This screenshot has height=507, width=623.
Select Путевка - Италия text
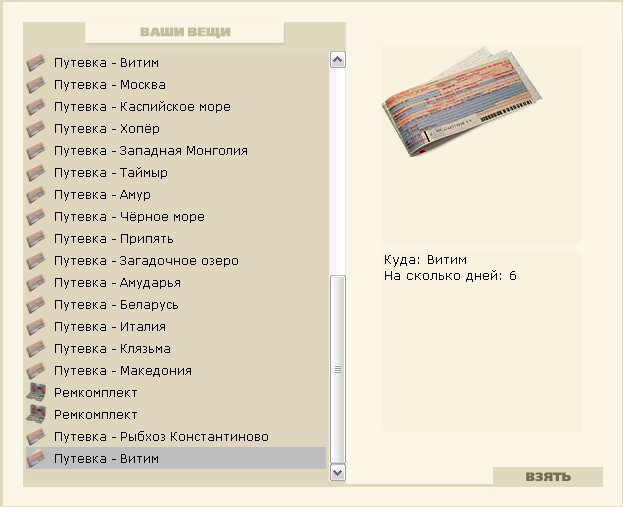[110, 327]
